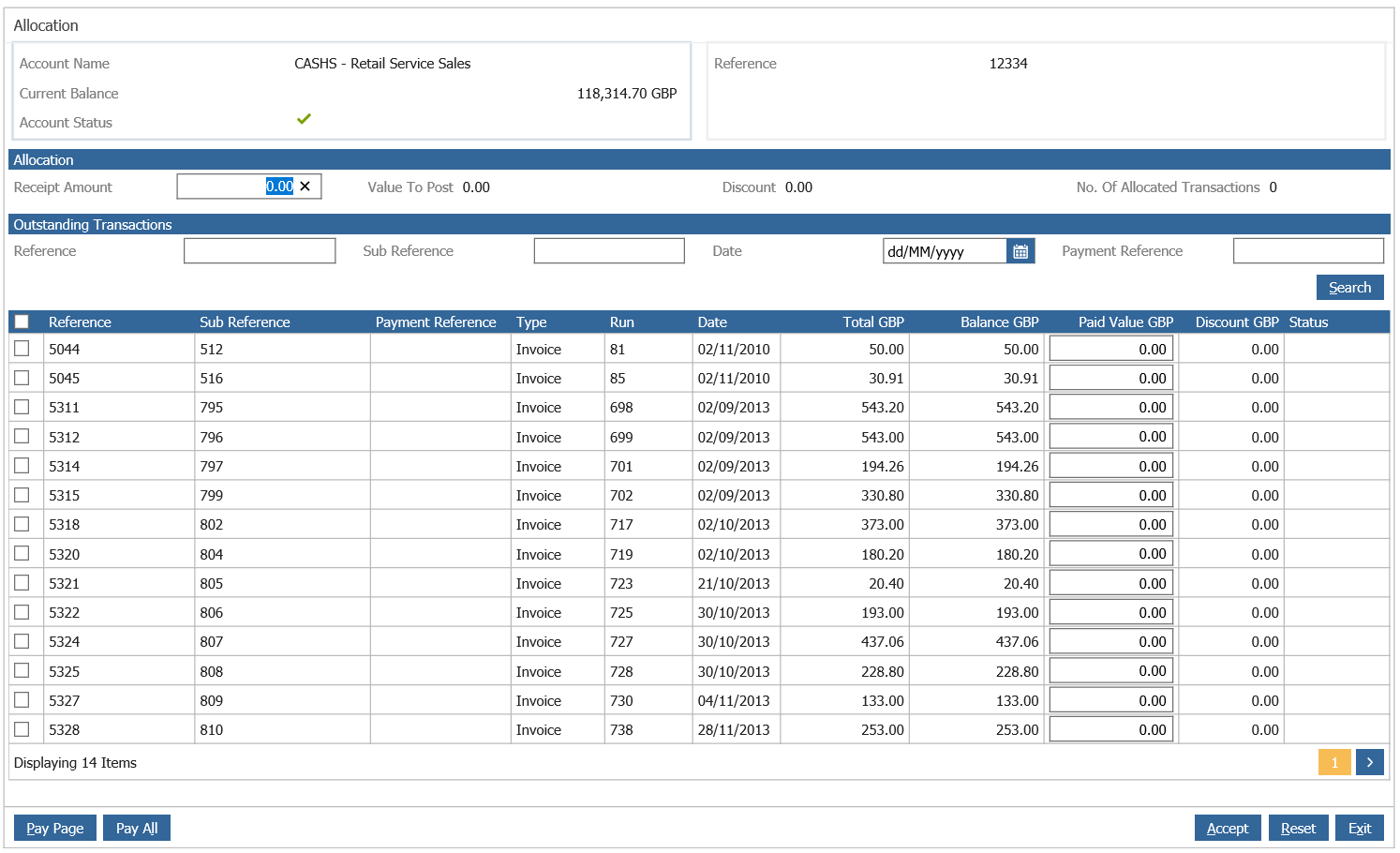Click the Search button

[x=1349, y=287]
